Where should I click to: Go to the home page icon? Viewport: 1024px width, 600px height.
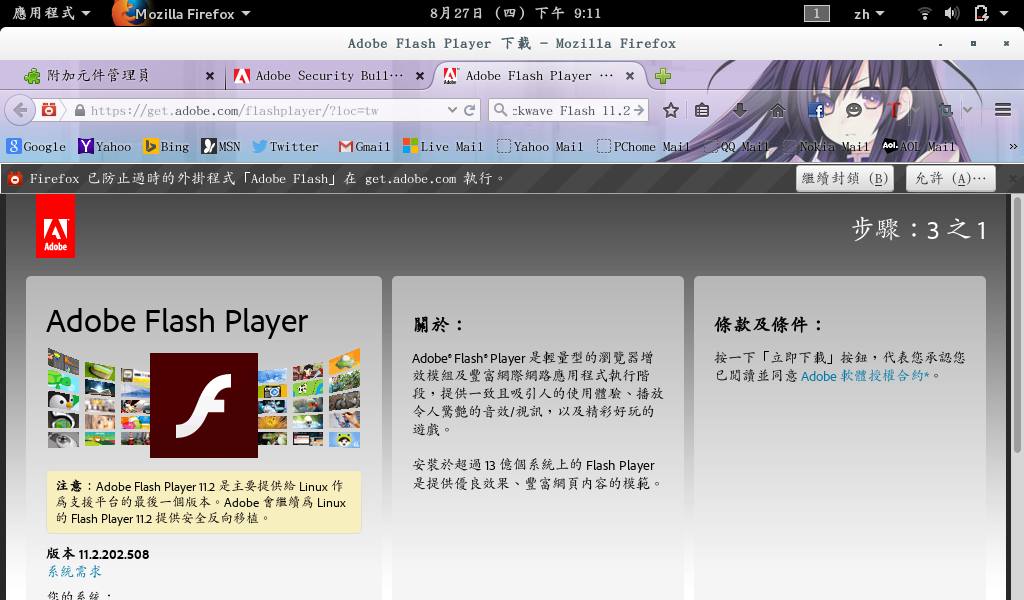pos(778,111)
